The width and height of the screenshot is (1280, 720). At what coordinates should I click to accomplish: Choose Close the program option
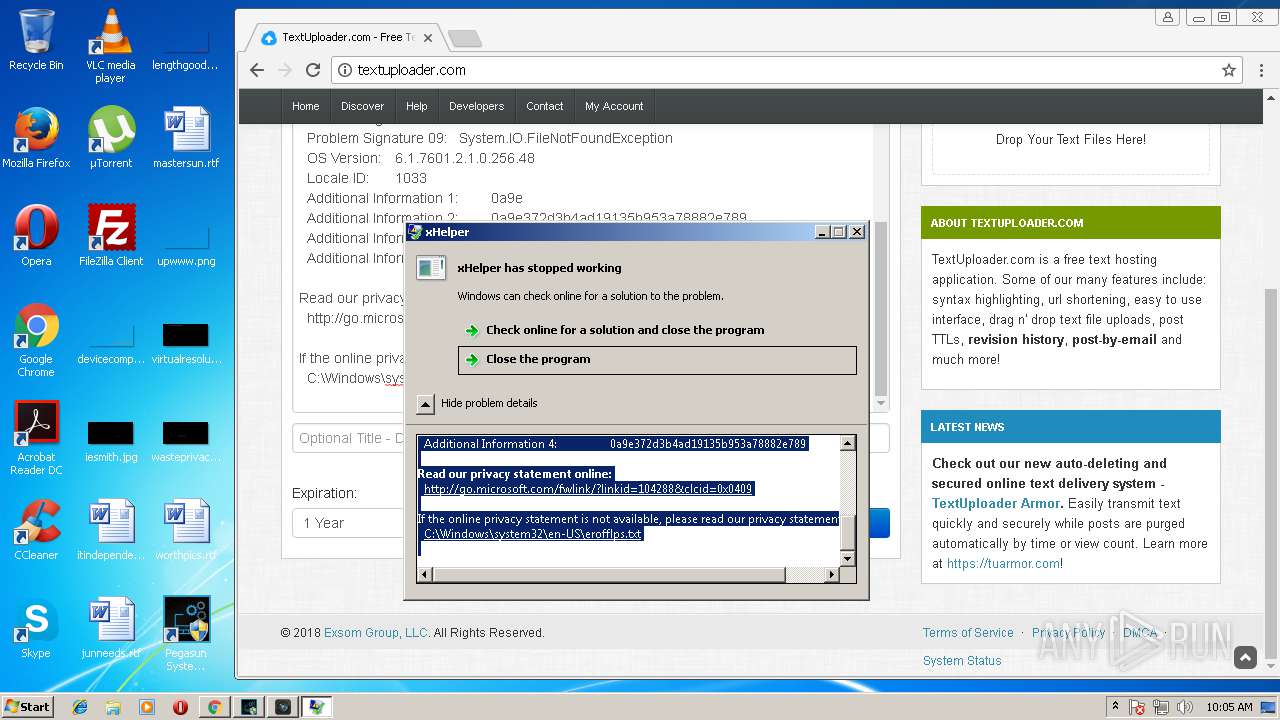(x=657, y=360)
